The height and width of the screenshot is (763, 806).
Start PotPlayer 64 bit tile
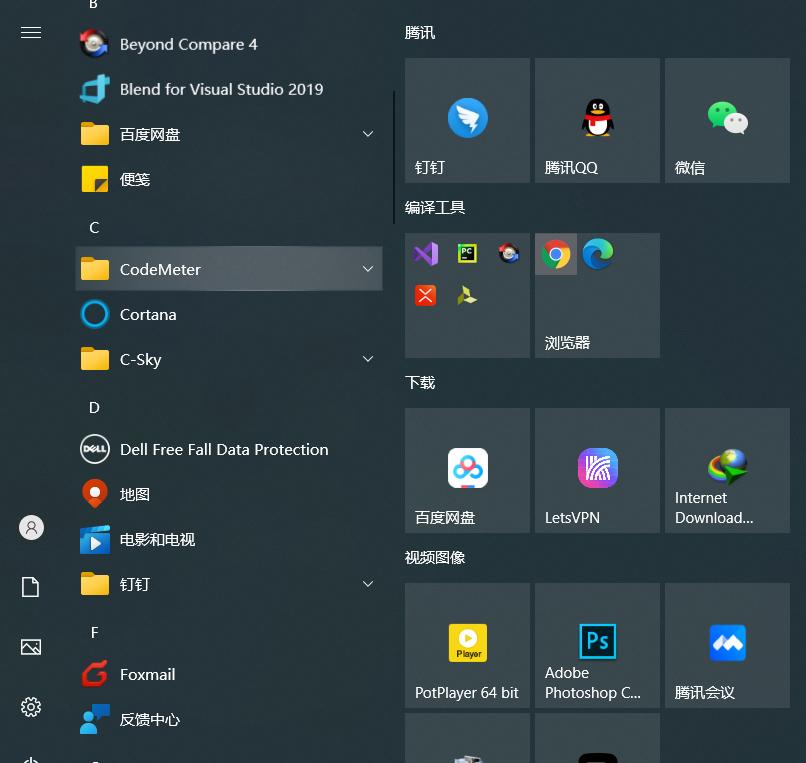pyautogui.click(x=467, y=645)
